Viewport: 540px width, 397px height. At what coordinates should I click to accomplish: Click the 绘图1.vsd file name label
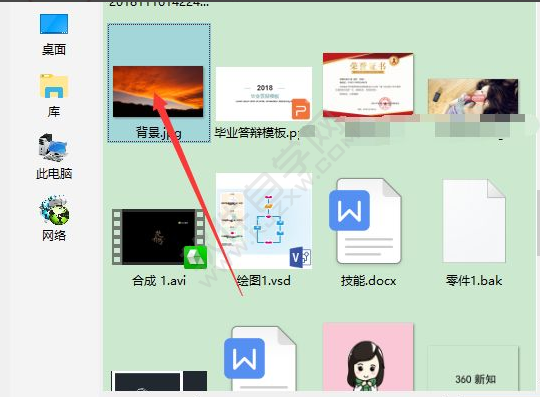(264, 281)
